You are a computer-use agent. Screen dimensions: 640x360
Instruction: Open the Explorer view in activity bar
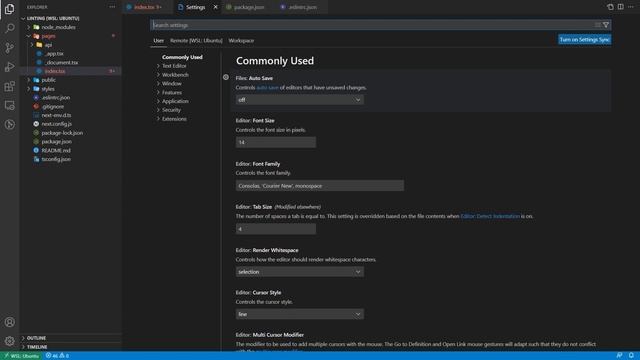[9, 9]
